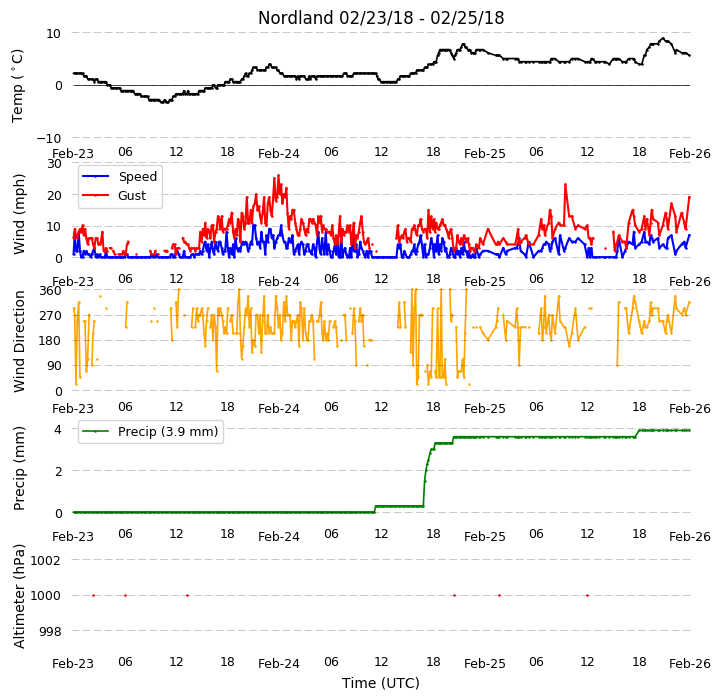This screenshot has height=700, width=722.
Task: Click the Feb-24 tick under temperature chart
Action: 279,154
